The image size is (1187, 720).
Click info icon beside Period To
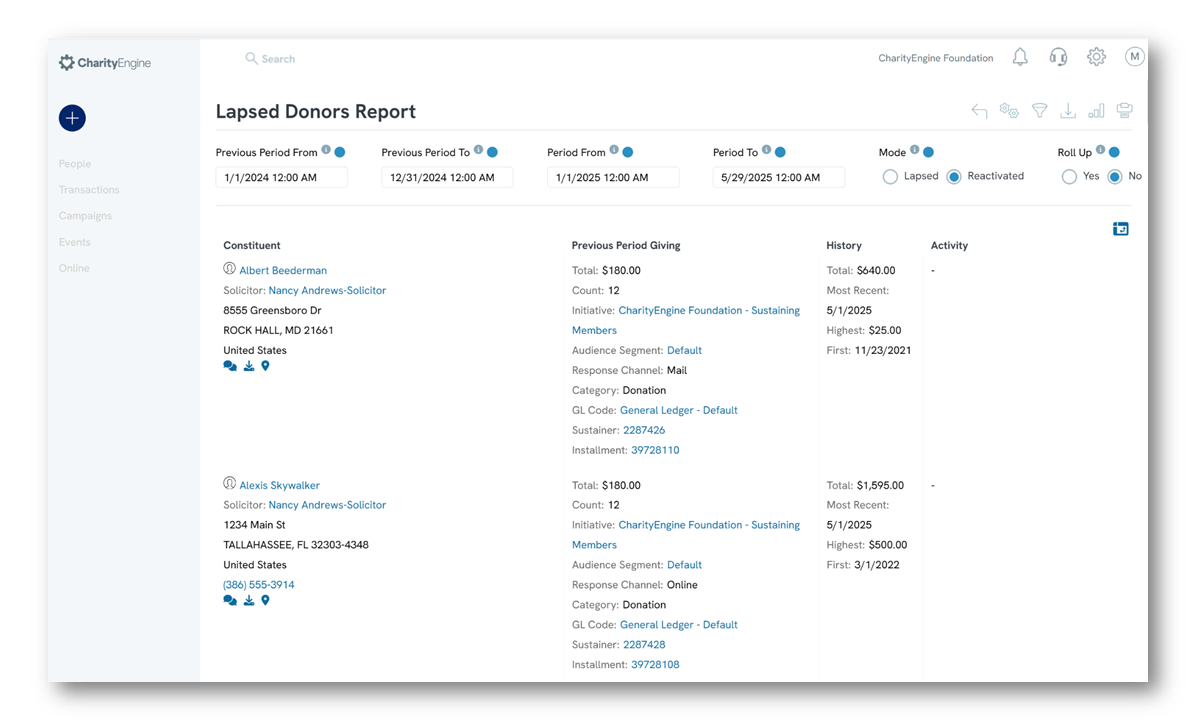click(766, 150)
